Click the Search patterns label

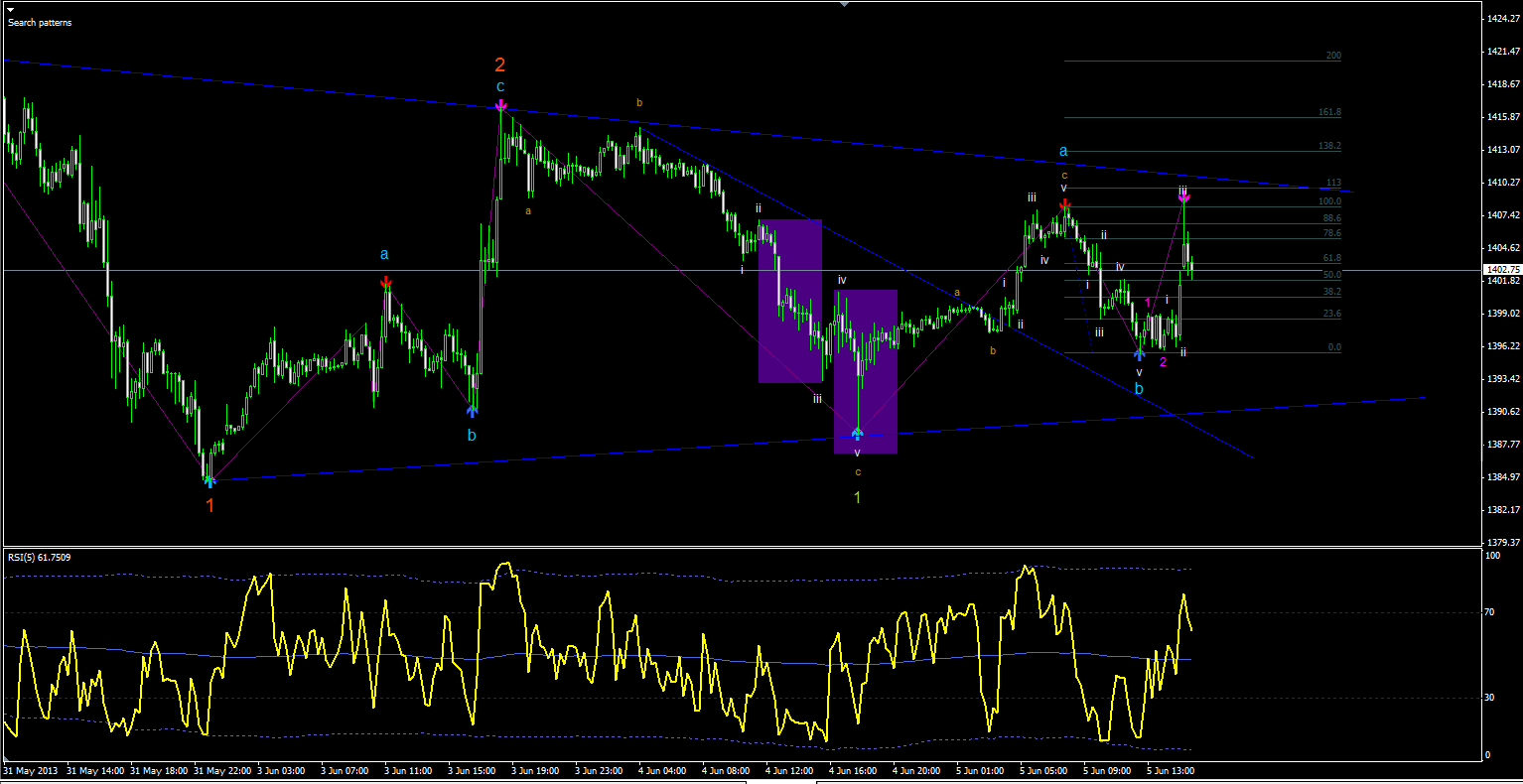coord(40,22)
